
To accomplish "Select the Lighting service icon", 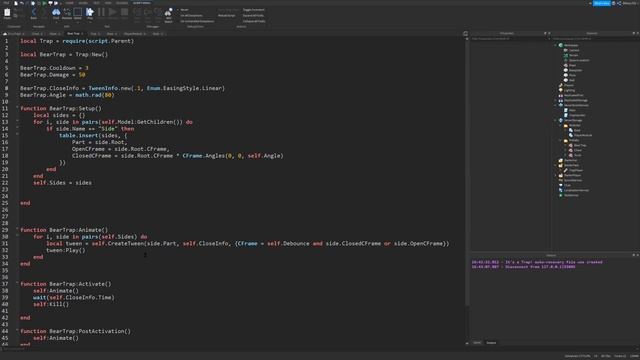I will click(561, 90).
